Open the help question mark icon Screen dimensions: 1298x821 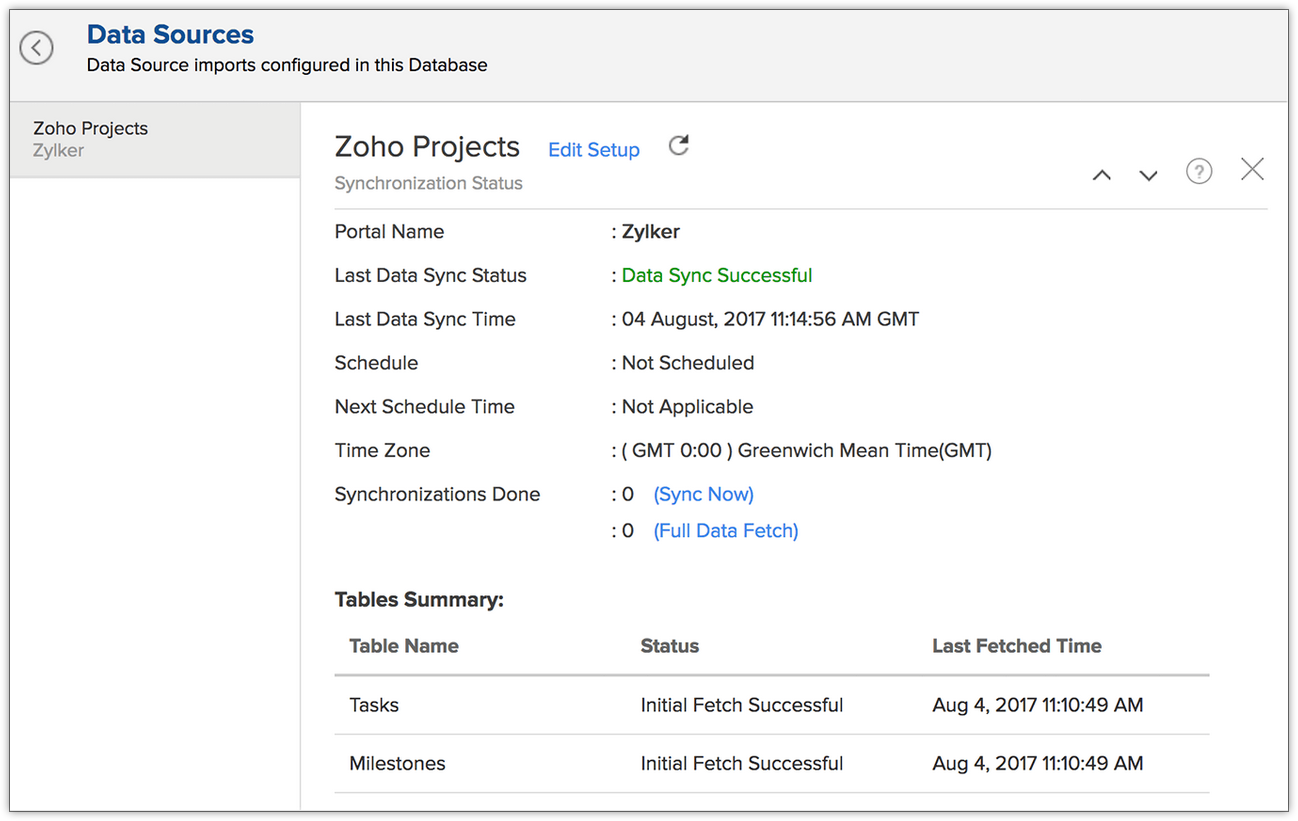[1199, 172]
